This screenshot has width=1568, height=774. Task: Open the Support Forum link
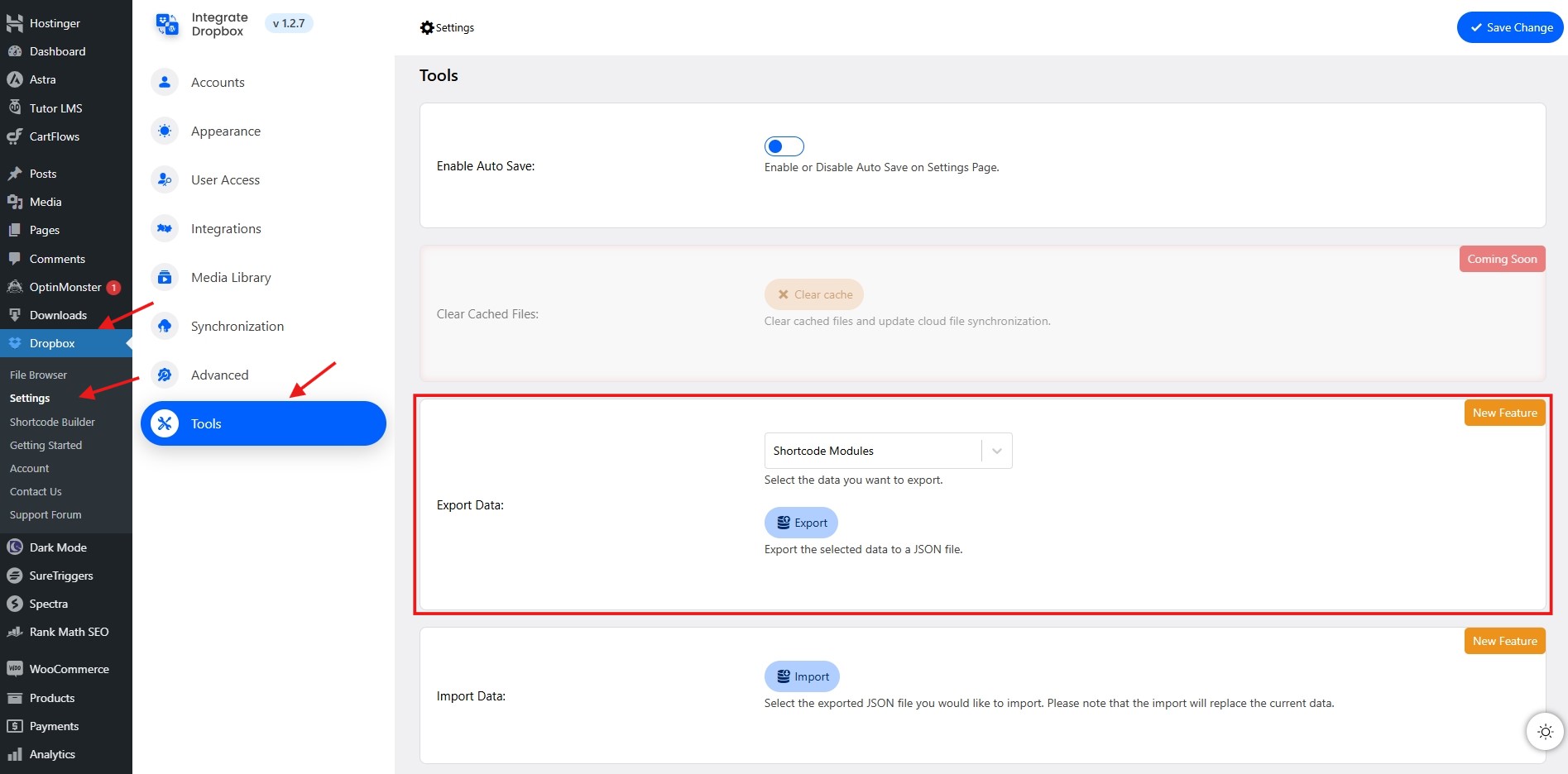click(x=46, y=514)
